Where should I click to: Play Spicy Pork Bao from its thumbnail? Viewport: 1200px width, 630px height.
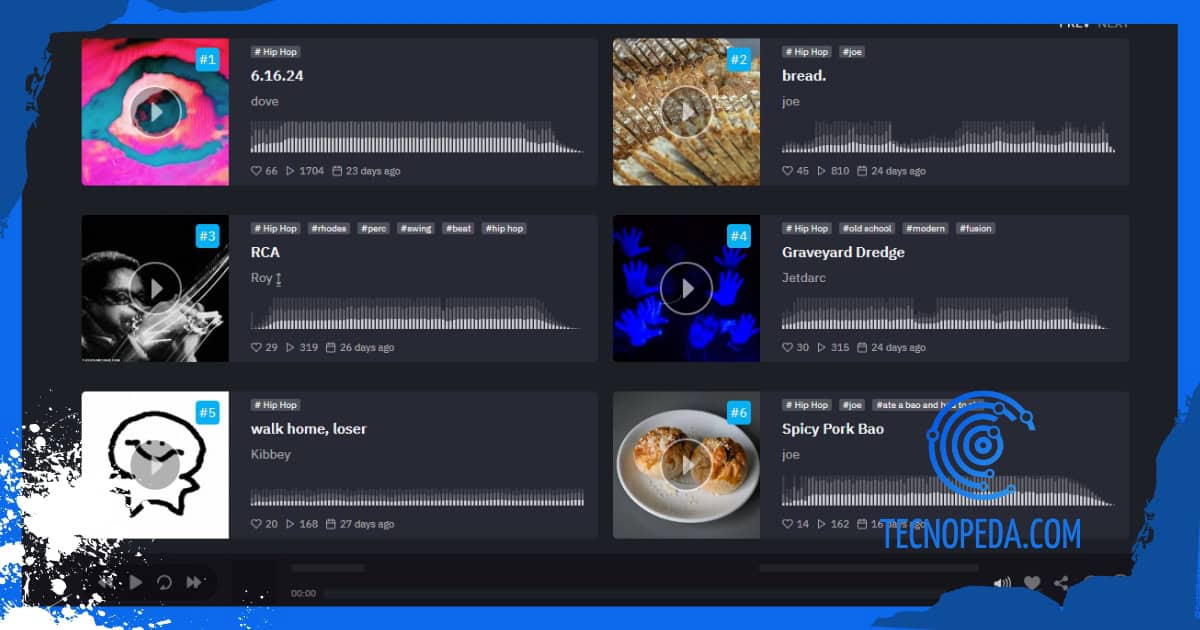(687, 465)
